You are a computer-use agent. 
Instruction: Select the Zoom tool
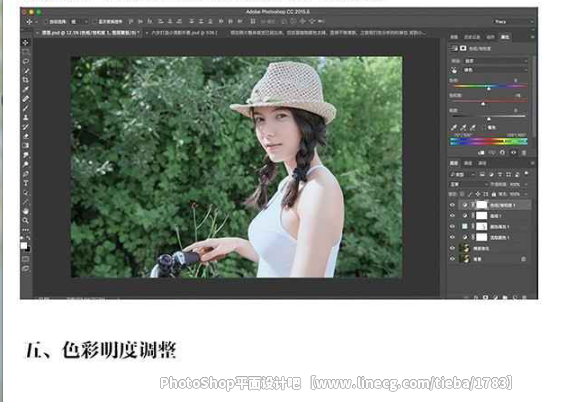pyautogui.click(x=25, y=220)
